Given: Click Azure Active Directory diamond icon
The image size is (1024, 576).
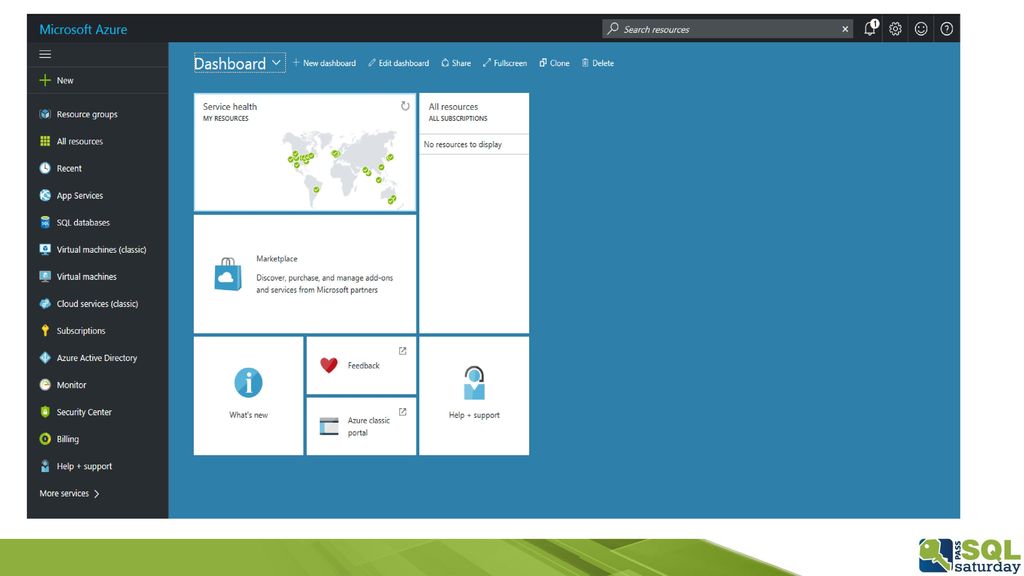Looking at the screenshot, I should click(44, 358).
